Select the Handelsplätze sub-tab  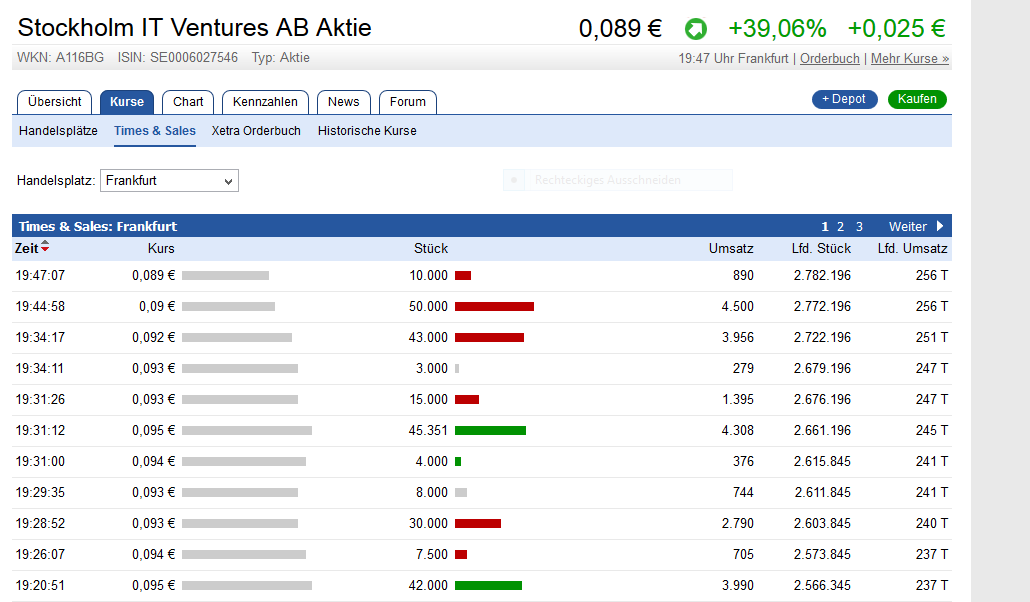tap(58, 131)
